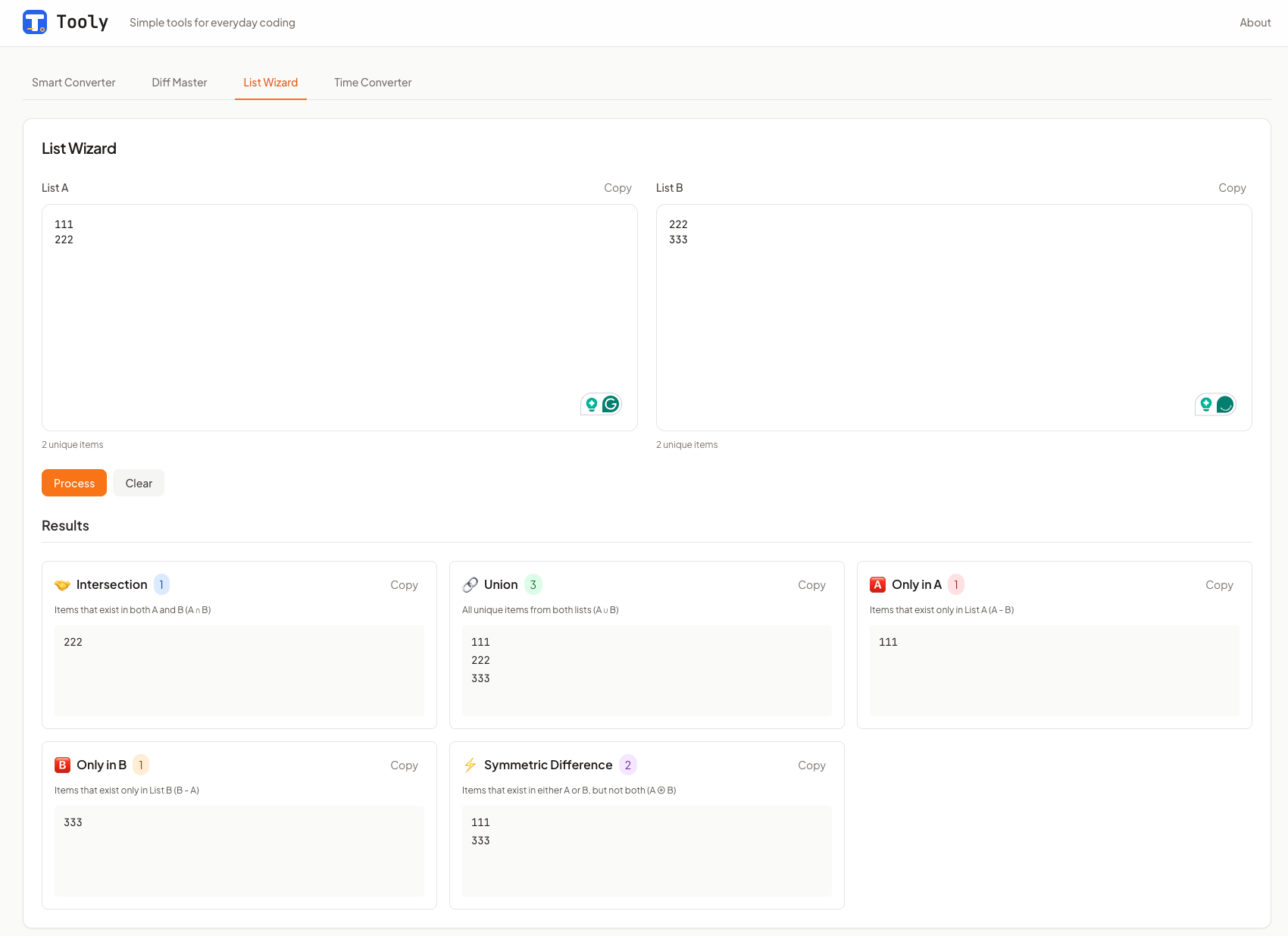Copy the Union results
Screen dimensions: 1288x936
pos(811,584)
